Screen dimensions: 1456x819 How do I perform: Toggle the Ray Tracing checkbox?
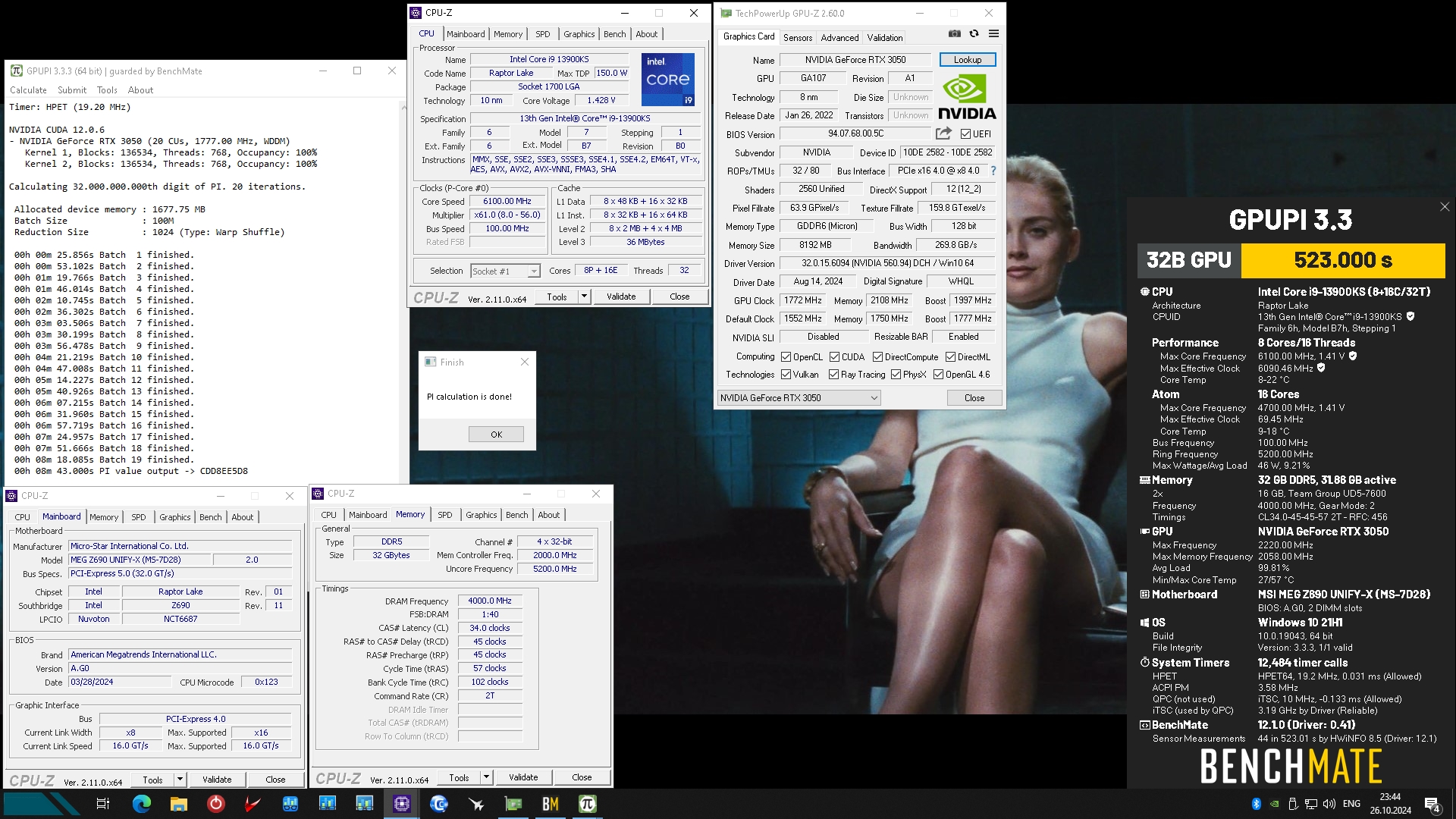[x=833, y=375]
